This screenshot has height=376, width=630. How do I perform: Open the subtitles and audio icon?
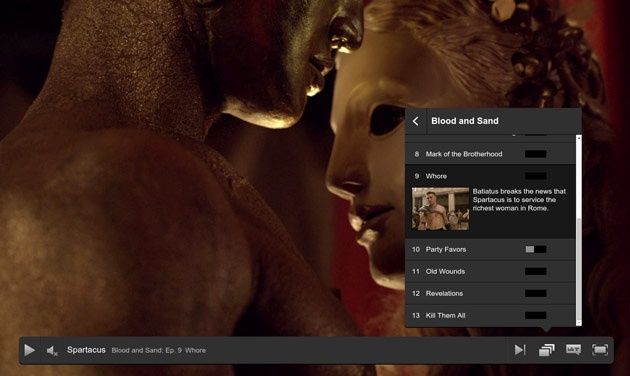(x=573, y=350)
